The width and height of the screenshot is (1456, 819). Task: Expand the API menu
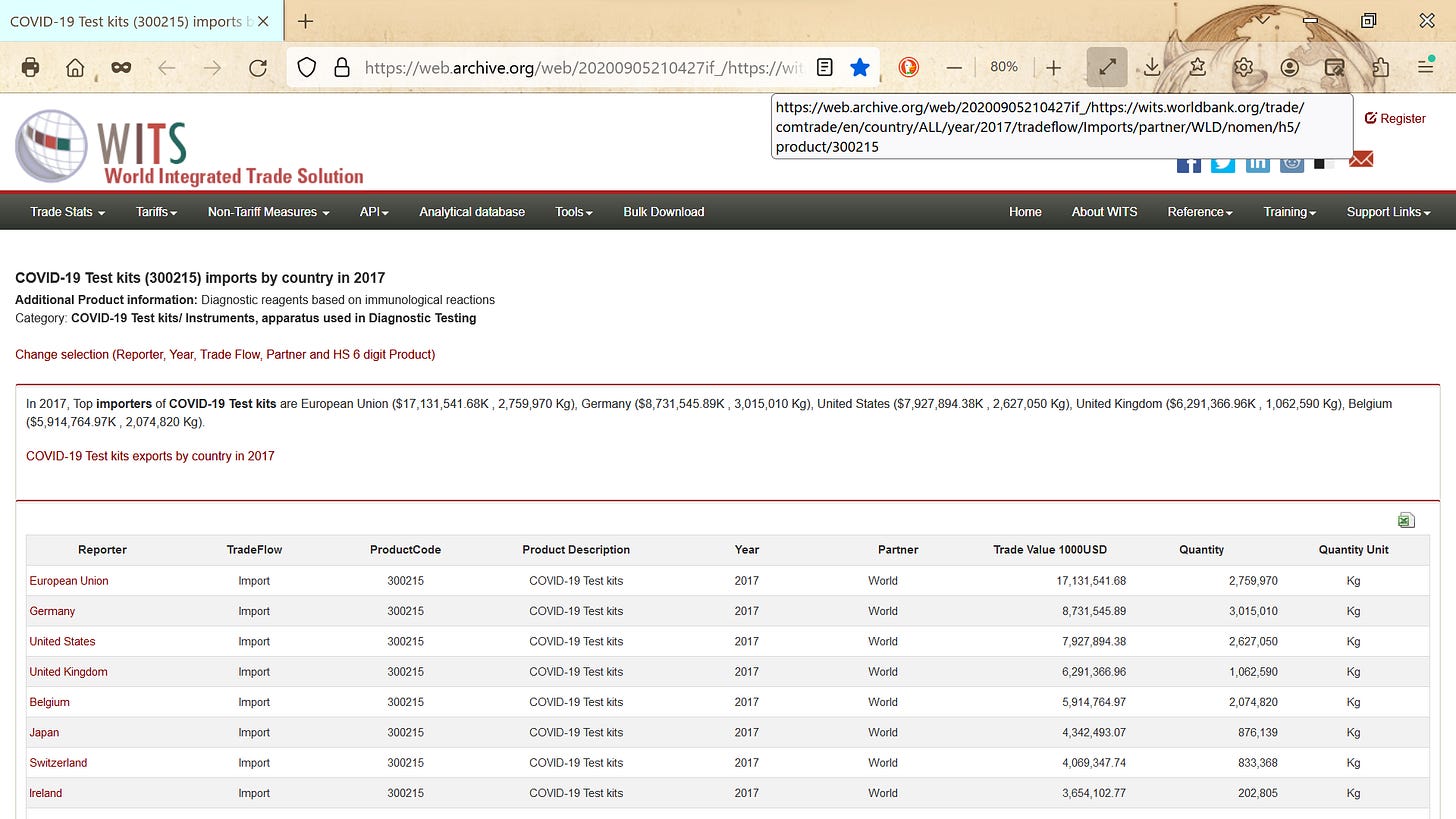pyautogui.click(x=374, y=212)
